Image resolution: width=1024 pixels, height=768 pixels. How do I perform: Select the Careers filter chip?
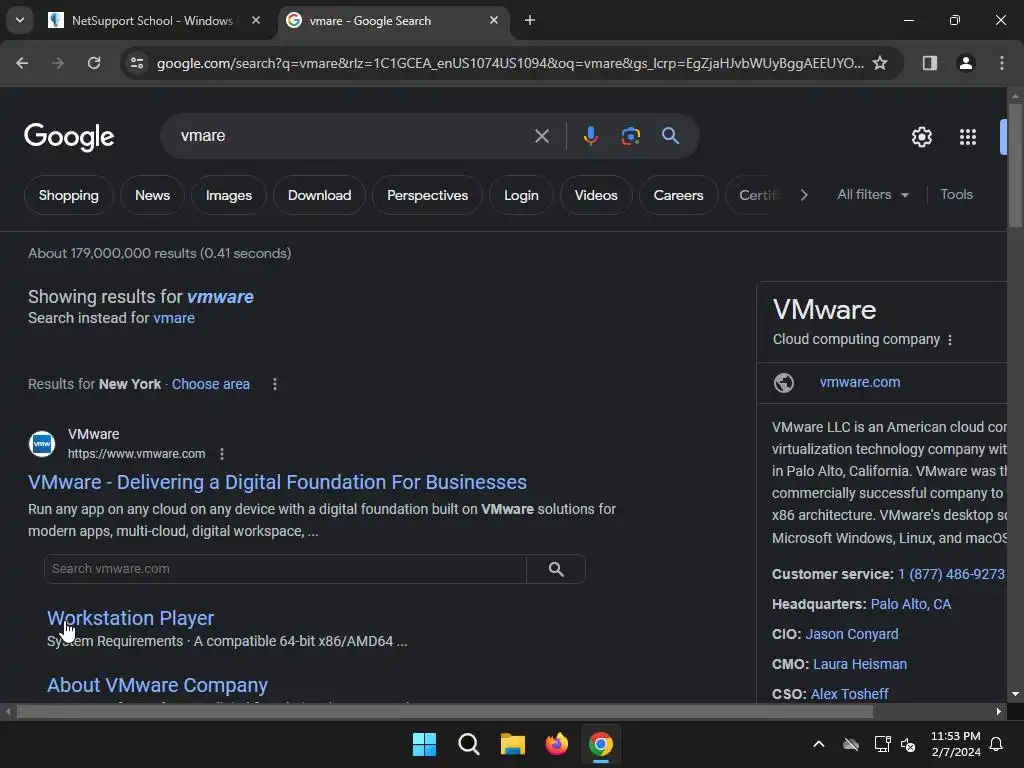point(678,195)
